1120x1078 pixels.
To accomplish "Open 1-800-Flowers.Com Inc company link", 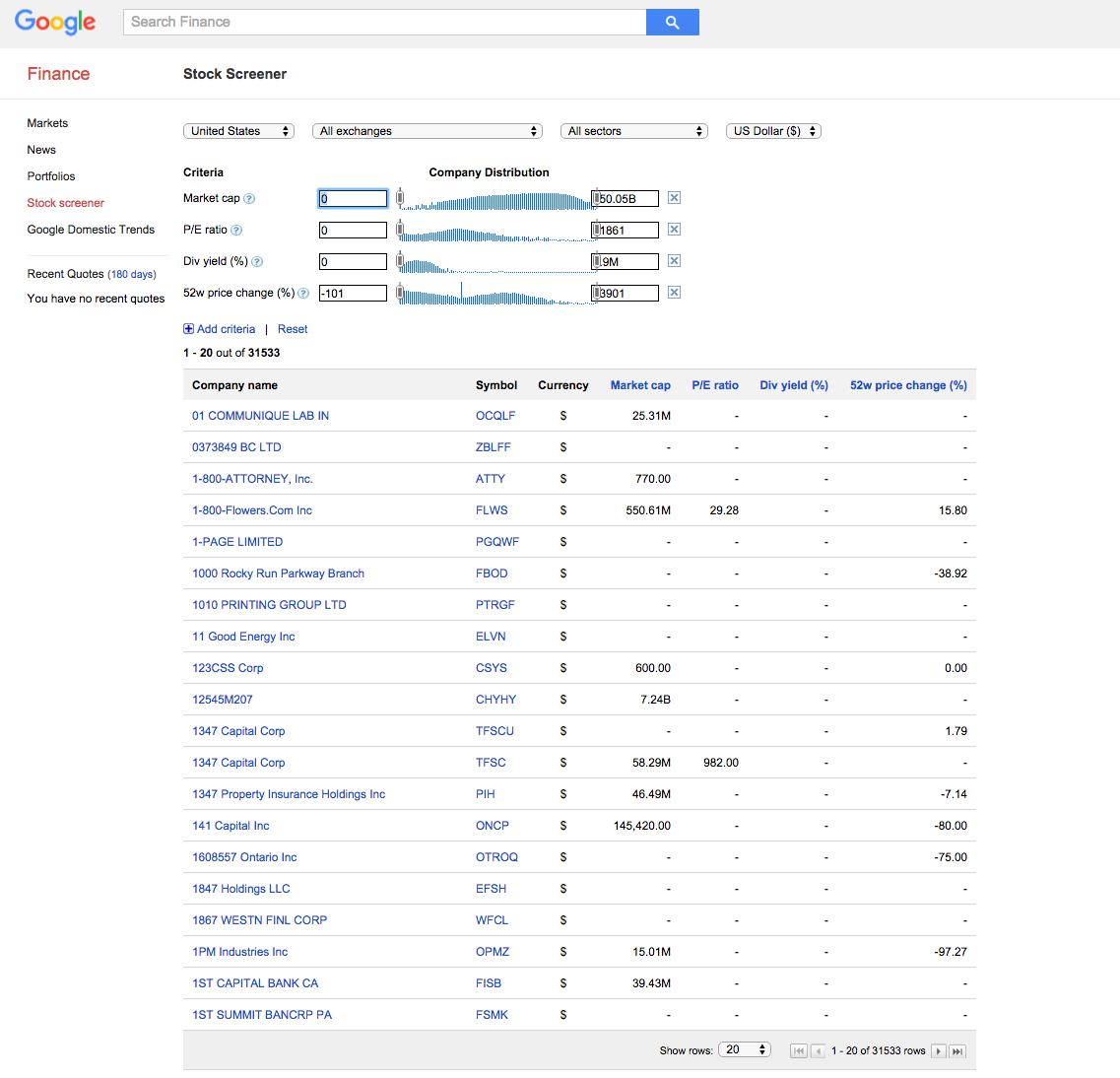I will click(x=252, y=510).
